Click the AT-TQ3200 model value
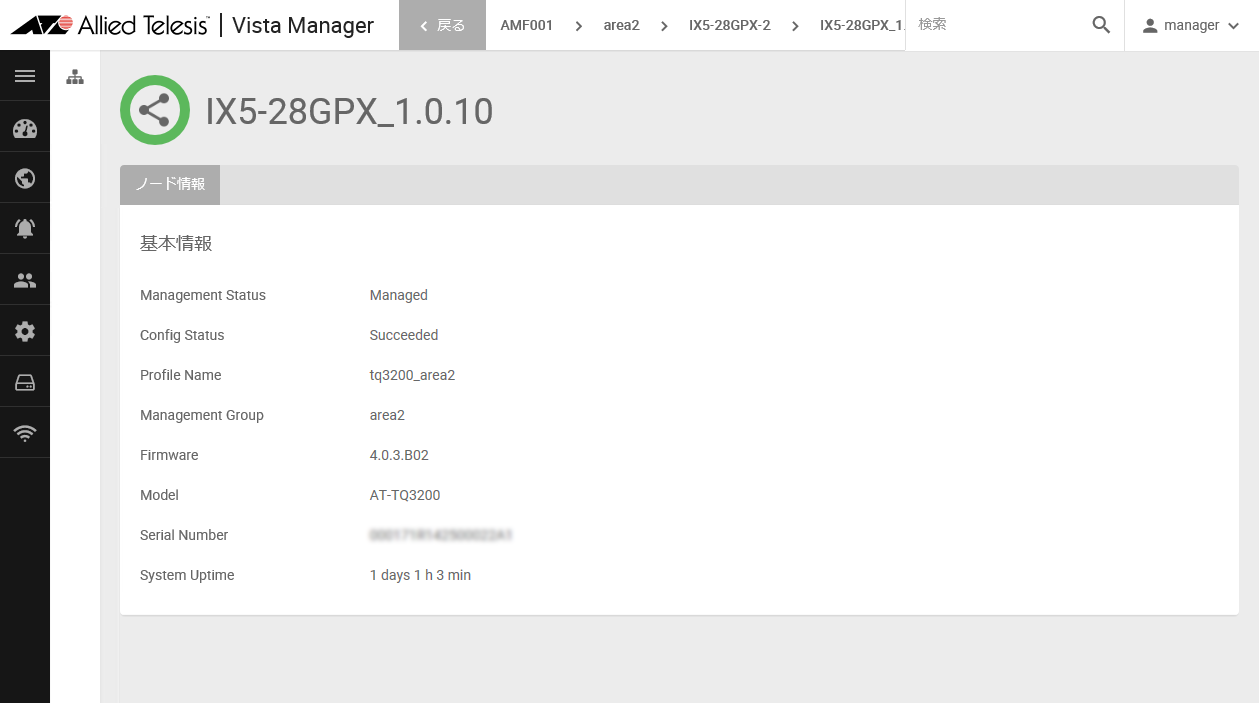The image size is (1259, 703). click(405, 495)
